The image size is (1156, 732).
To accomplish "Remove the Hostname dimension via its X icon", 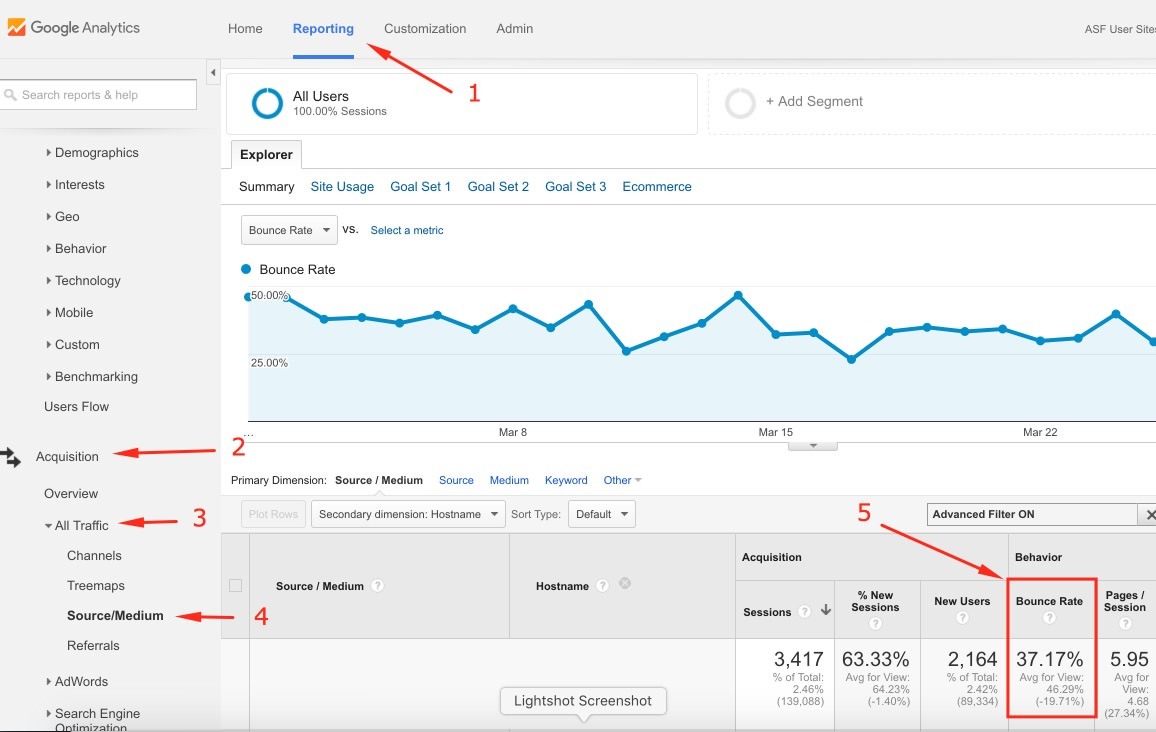I will (625, 585).
